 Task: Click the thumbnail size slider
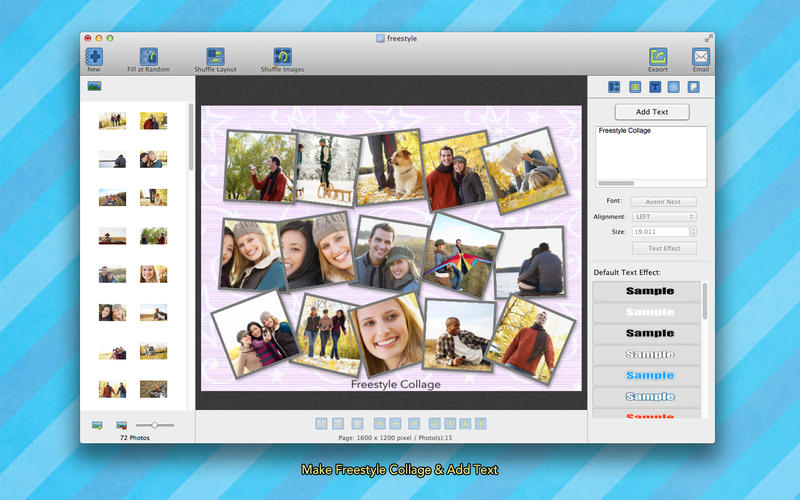click(155, 425)
